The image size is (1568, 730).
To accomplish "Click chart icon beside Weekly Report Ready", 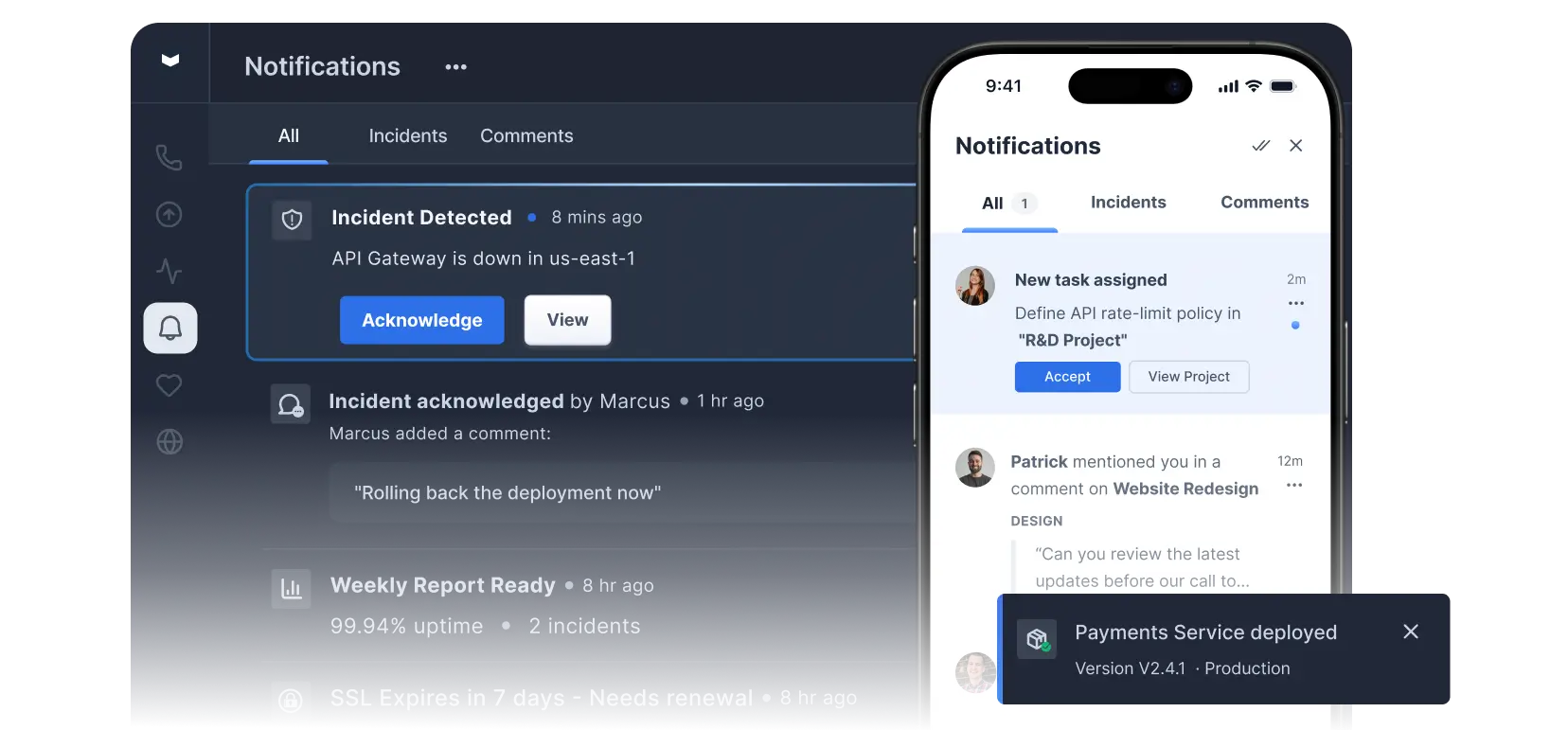I will click(x=291, y=589).
